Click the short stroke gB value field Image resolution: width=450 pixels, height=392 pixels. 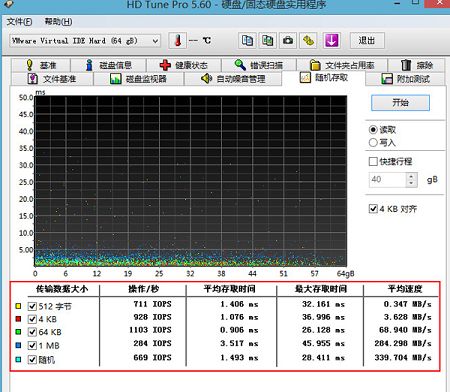pos(387,180)
